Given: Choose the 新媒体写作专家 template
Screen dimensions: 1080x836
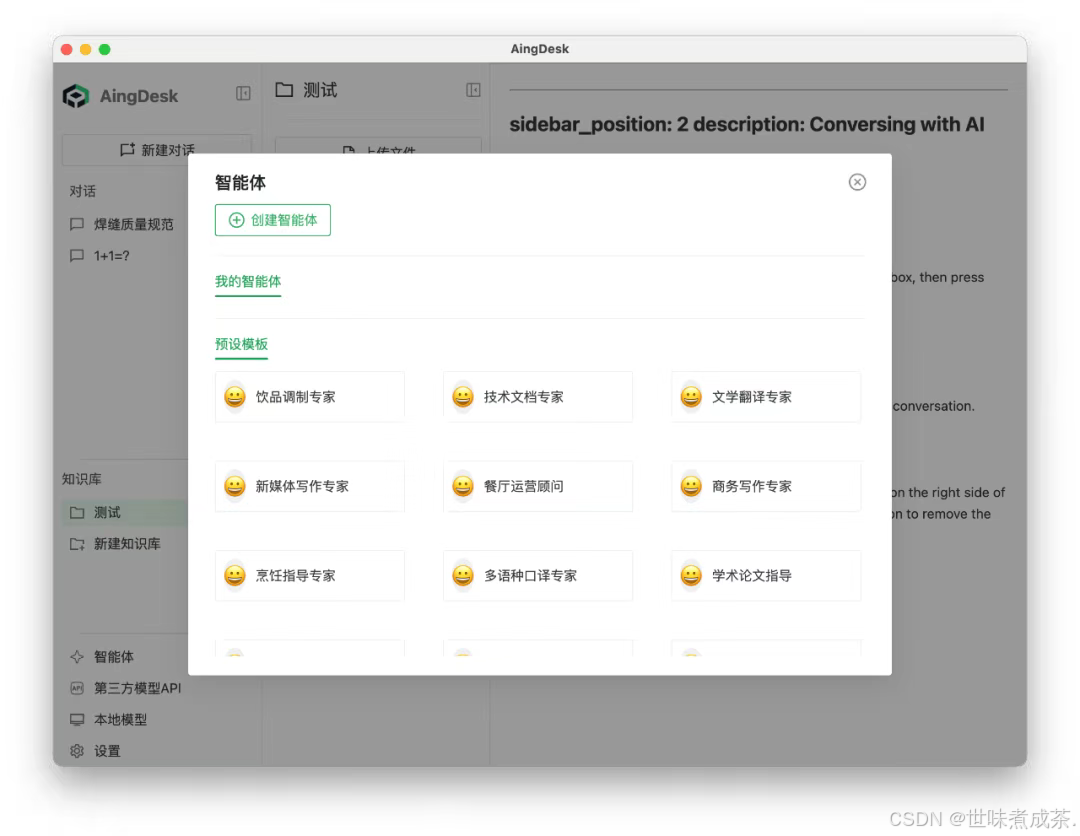Looking at the screenshot, I should (x=310, y=486).
